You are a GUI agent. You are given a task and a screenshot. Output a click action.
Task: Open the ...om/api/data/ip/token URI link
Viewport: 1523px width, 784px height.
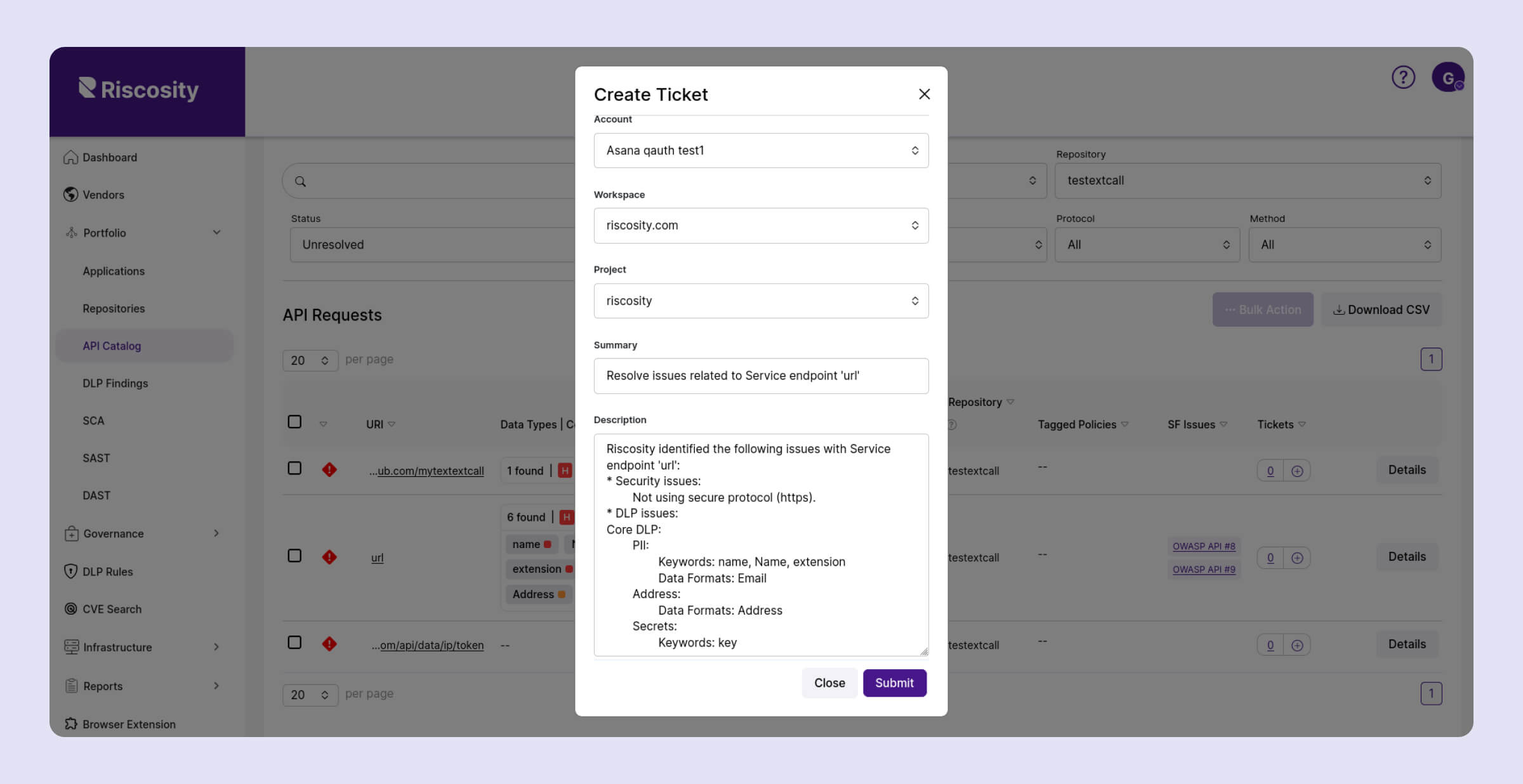[x=428, y=645]
